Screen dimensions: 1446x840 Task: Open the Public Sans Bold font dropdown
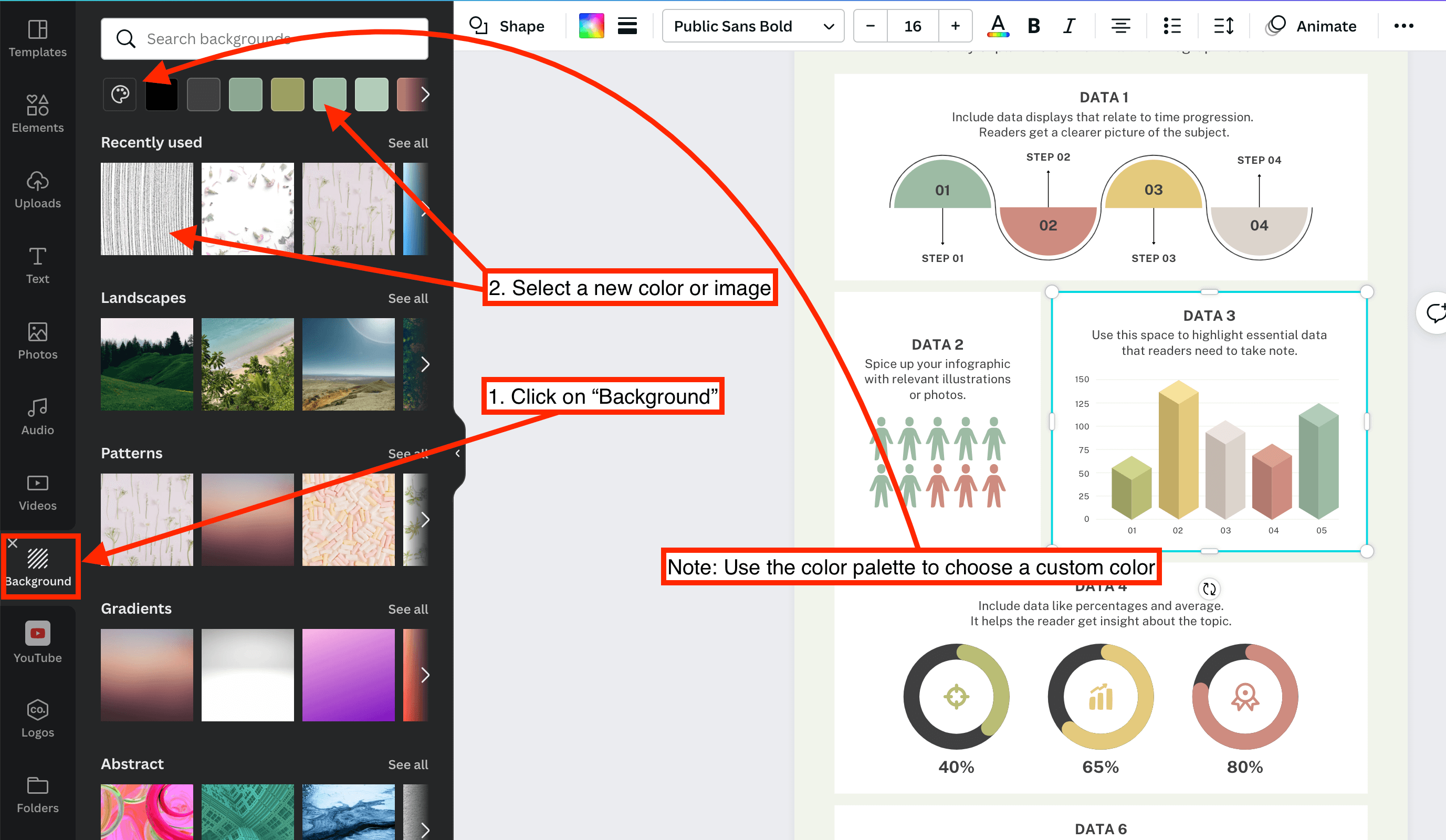click(x=753, y=26)
